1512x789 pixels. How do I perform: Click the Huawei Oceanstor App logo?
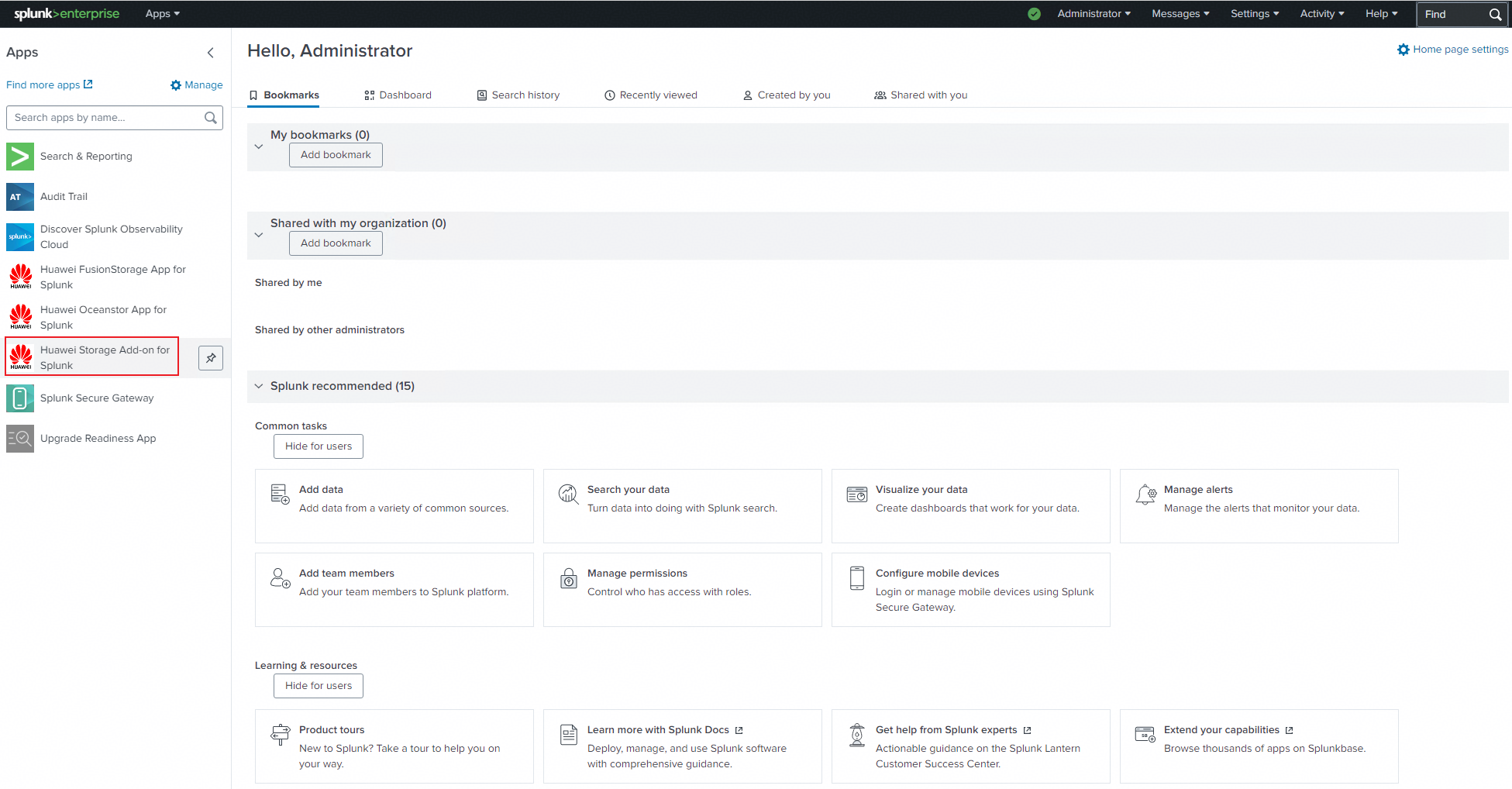pos(20,318)
